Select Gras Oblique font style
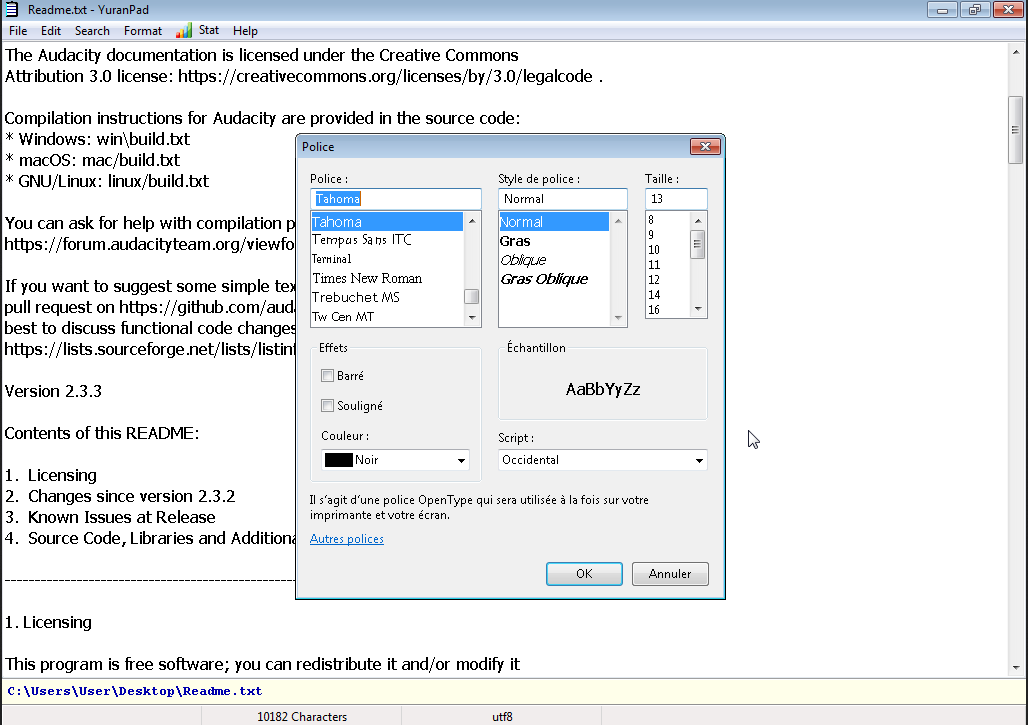 554,279
